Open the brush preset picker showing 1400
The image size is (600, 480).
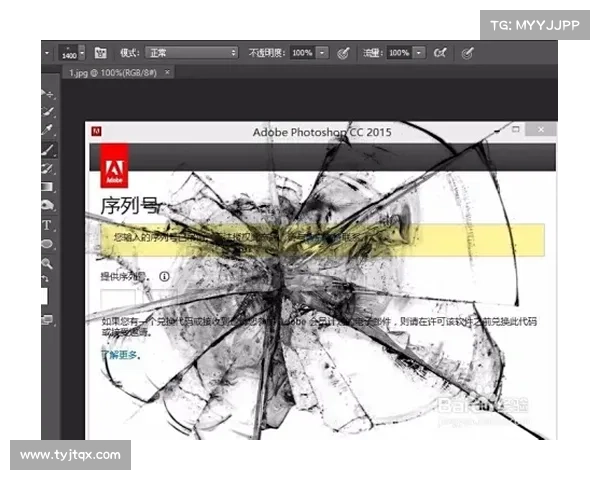point(72,52)
